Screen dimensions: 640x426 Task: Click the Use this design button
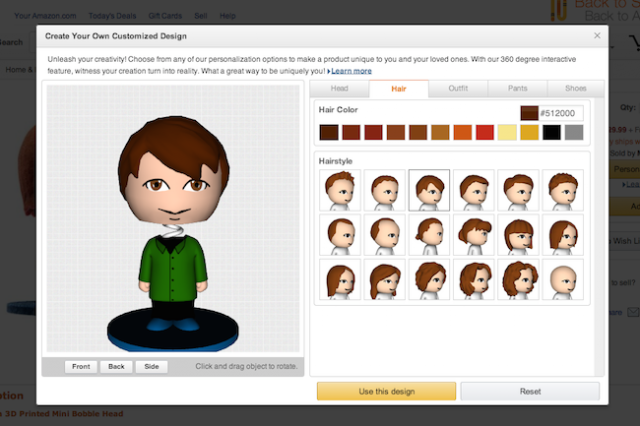click(x=386, y=391)
